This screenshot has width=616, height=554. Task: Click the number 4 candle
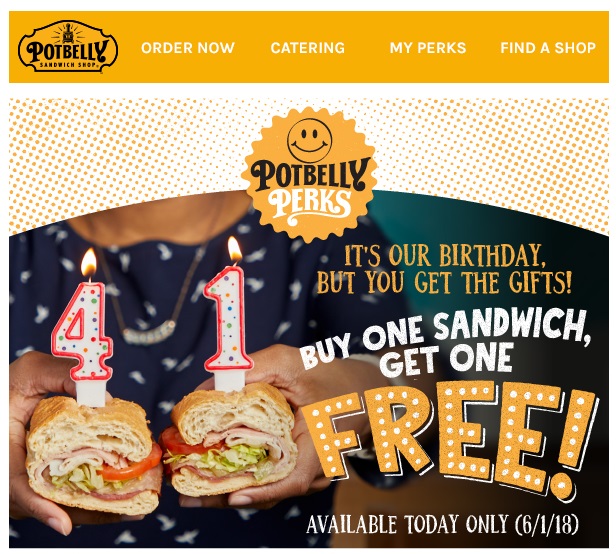click(84, 343)
